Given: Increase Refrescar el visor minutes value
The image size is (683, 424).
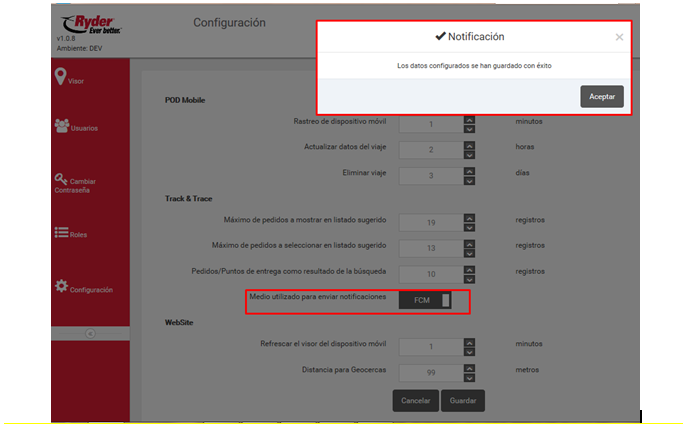Looking at the screenshot, I should 469,342.
